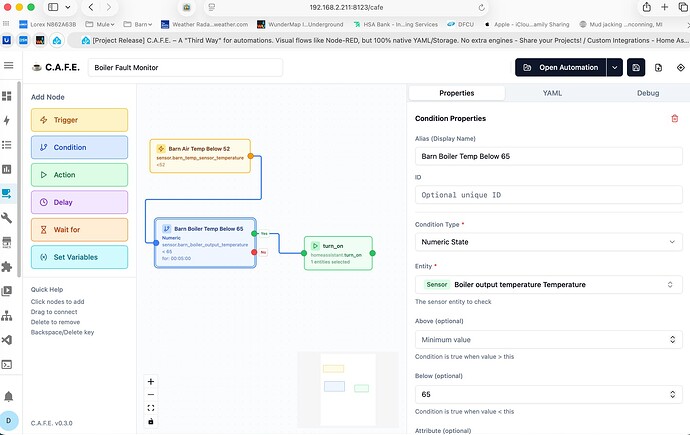This screenshot has height=435, width=690.
Task: Open the Mule bookmarks folder
Action: pos(100,24)
